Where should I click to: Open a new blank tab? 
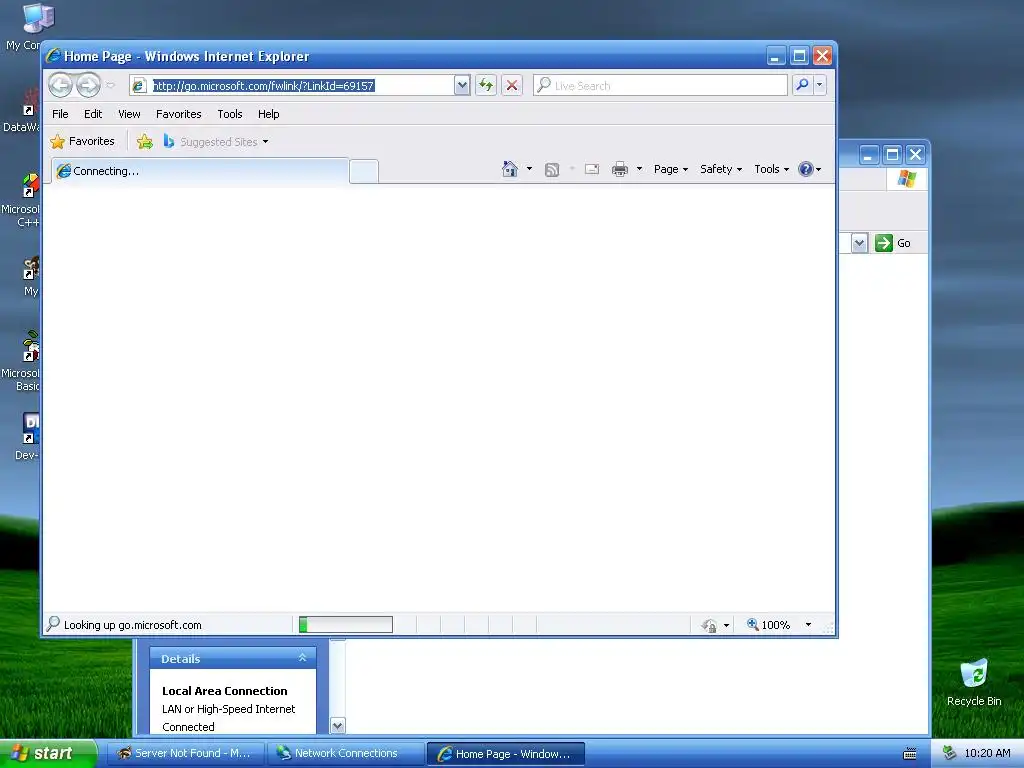[364, 172]
